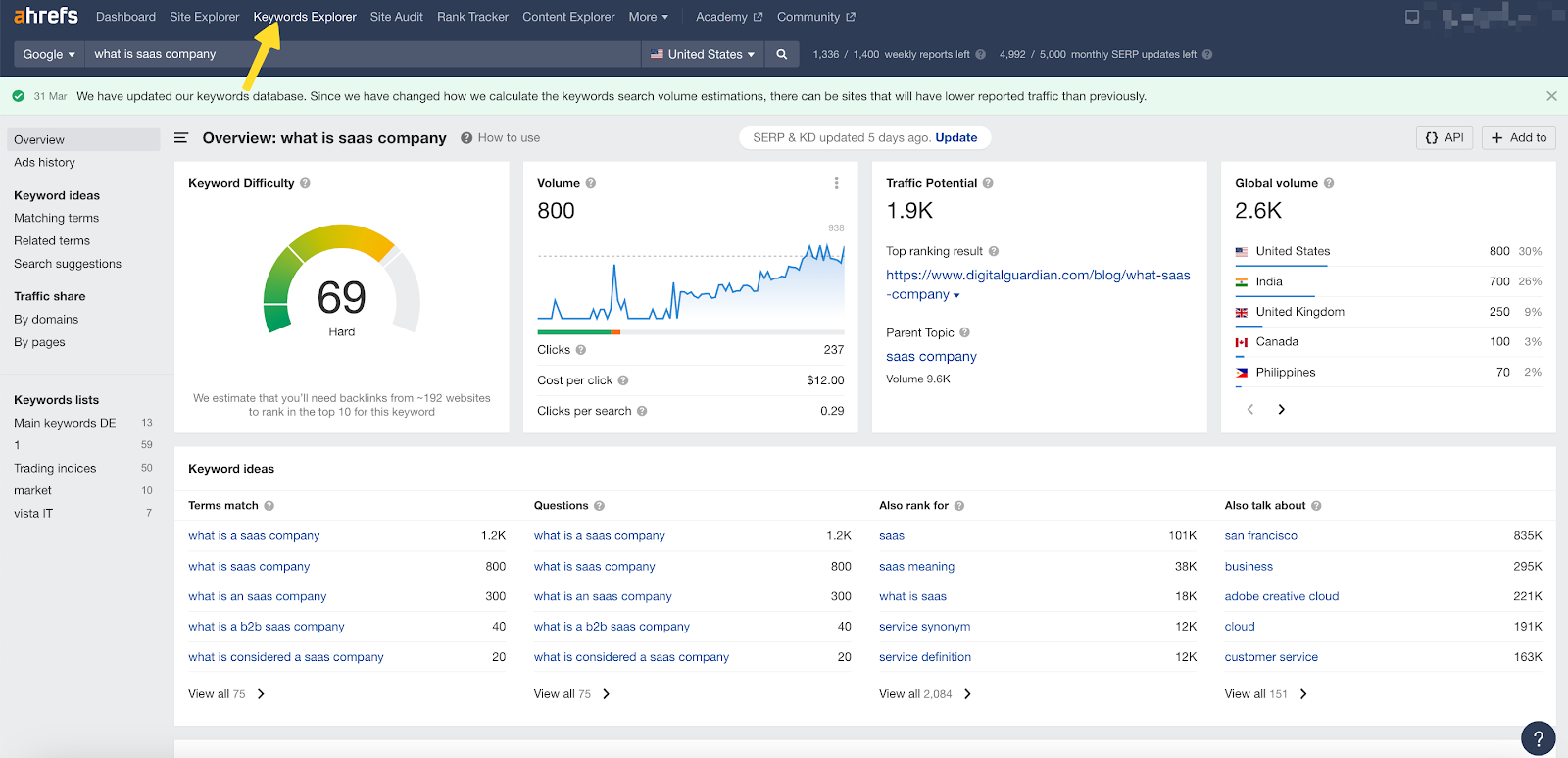Click the monthly SERP updates help icon
The width and height of the screenshot is (1568, 758).
(1207, 55)
